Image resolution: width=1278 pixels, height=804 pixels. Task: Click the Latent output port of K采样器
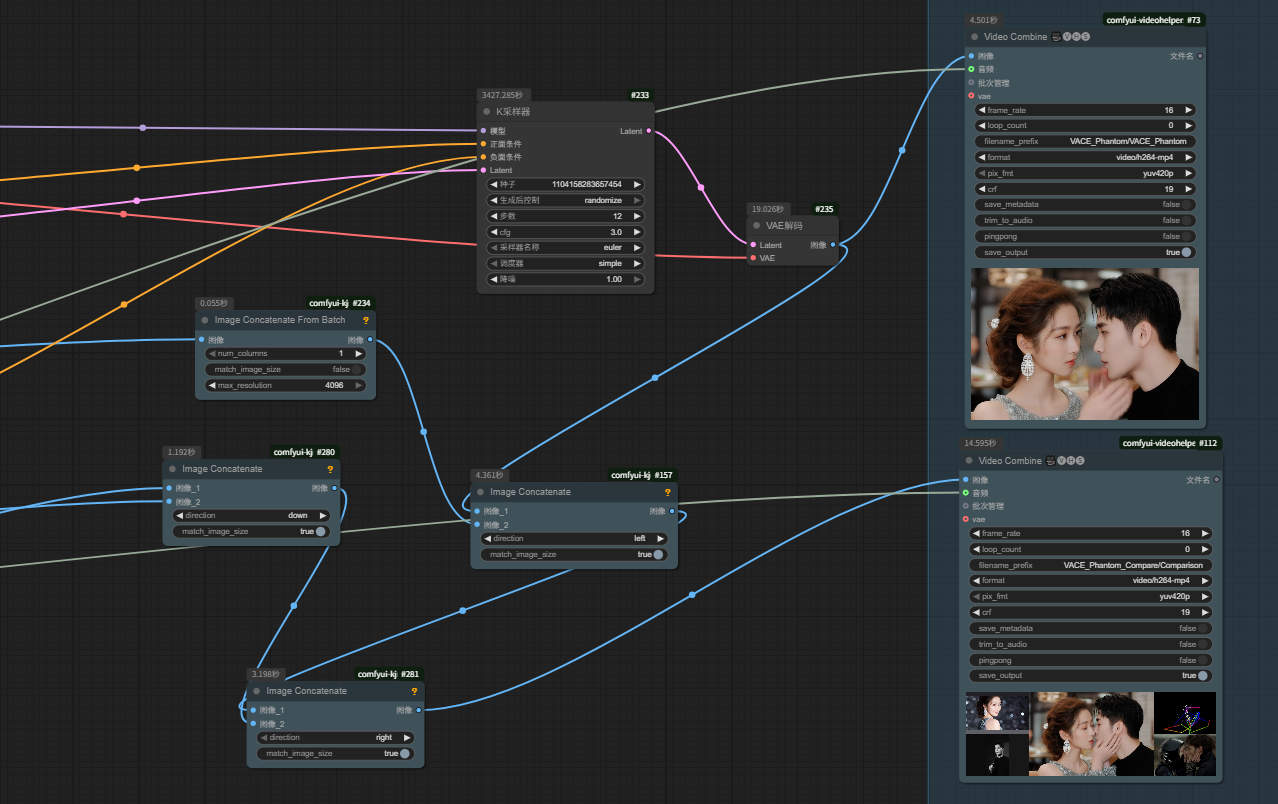[x=649, y=131]
